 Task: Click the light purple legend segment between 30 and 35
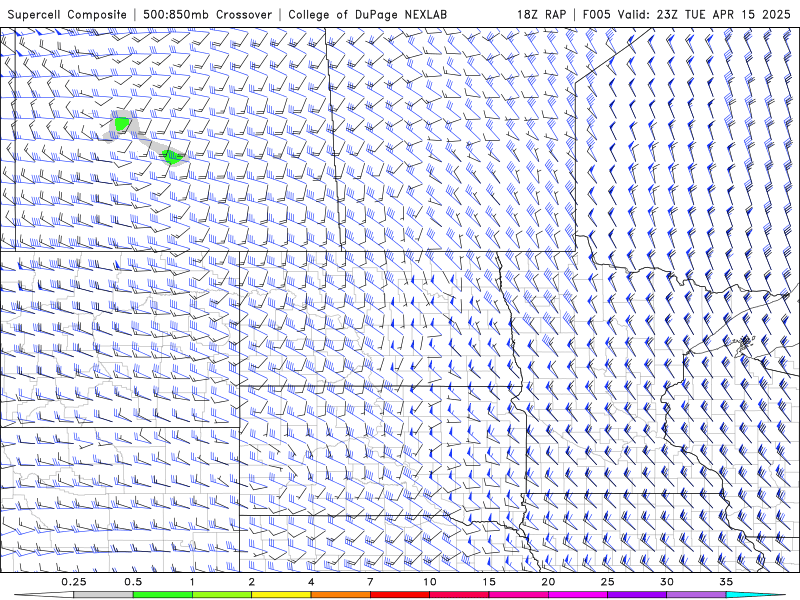click(696, 595)
